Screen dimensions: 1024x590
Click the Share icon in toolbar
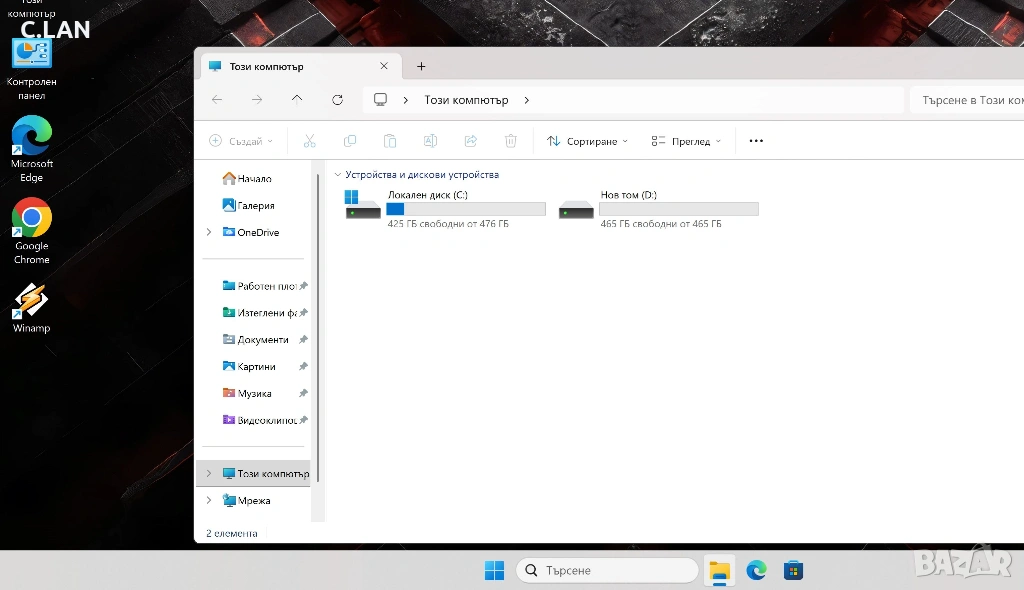pyautogui.click(x=470, y=141)
